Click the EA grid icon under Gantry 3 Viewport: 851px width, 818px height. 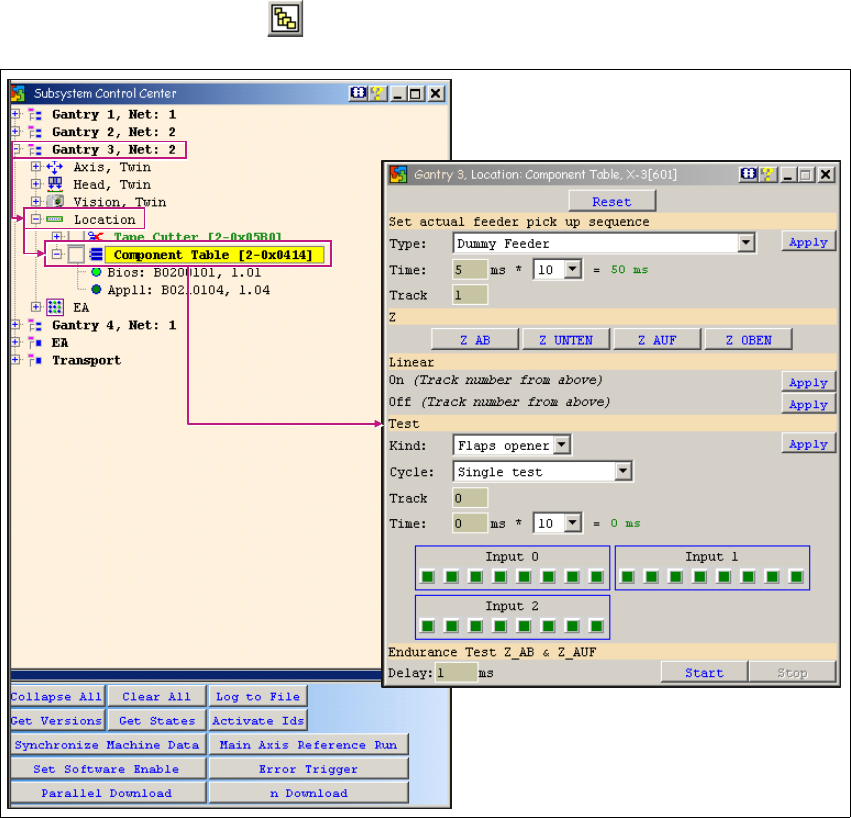(56, 307)
